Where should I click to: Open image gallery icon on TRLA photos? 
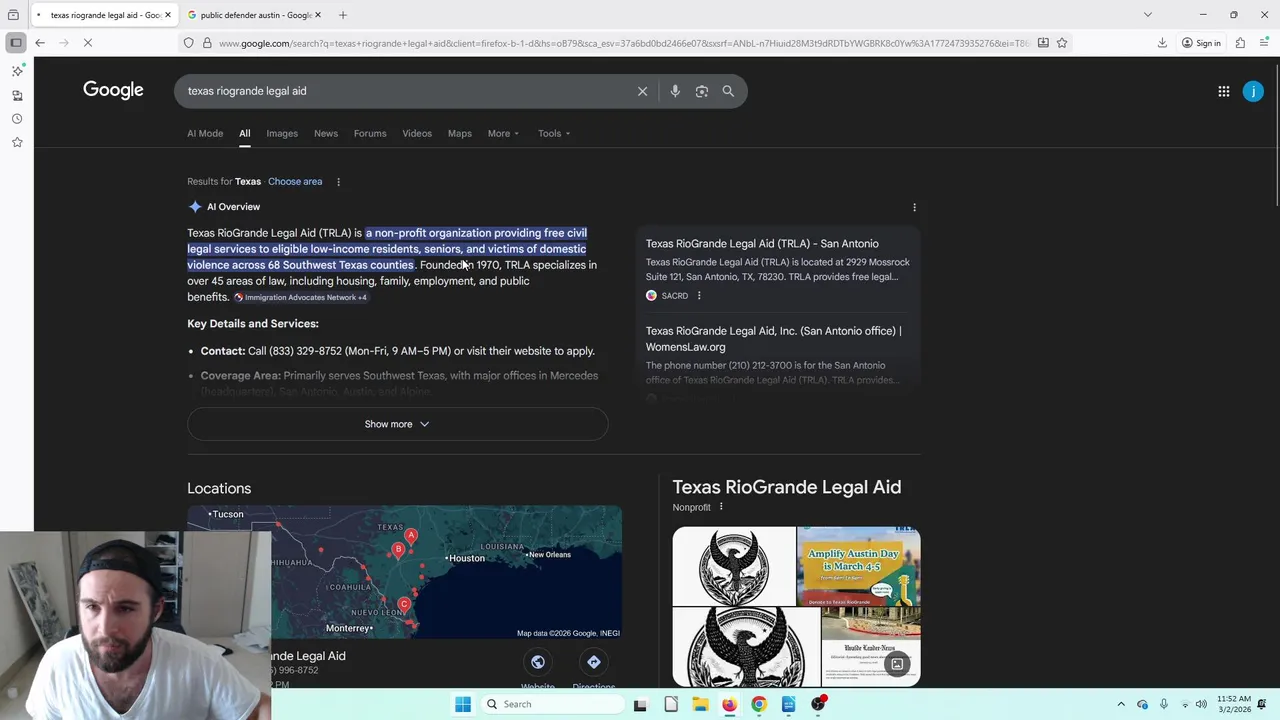[x=897, y=664]
